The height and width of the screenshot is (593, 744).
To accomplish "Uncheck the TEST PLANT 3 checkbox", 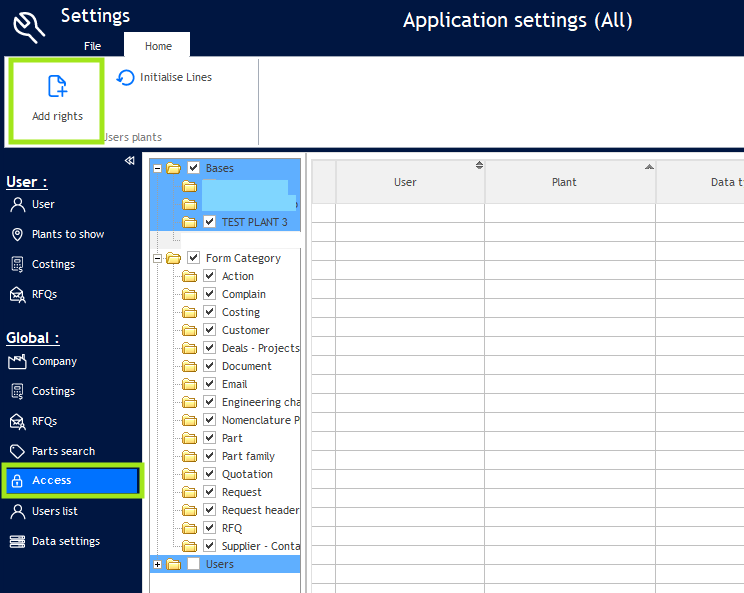I will coord(210,222).
